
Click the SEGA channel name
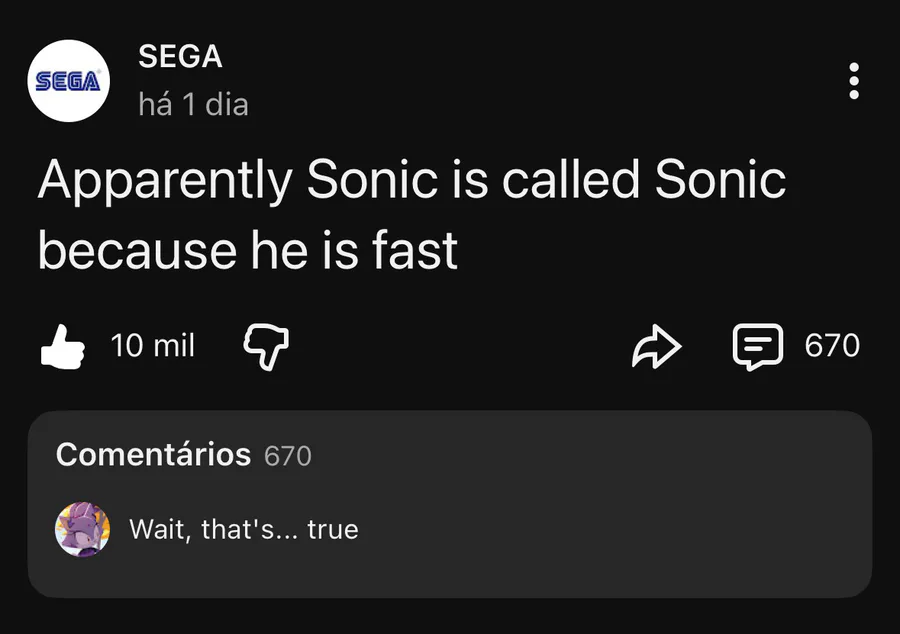point(180,57)
